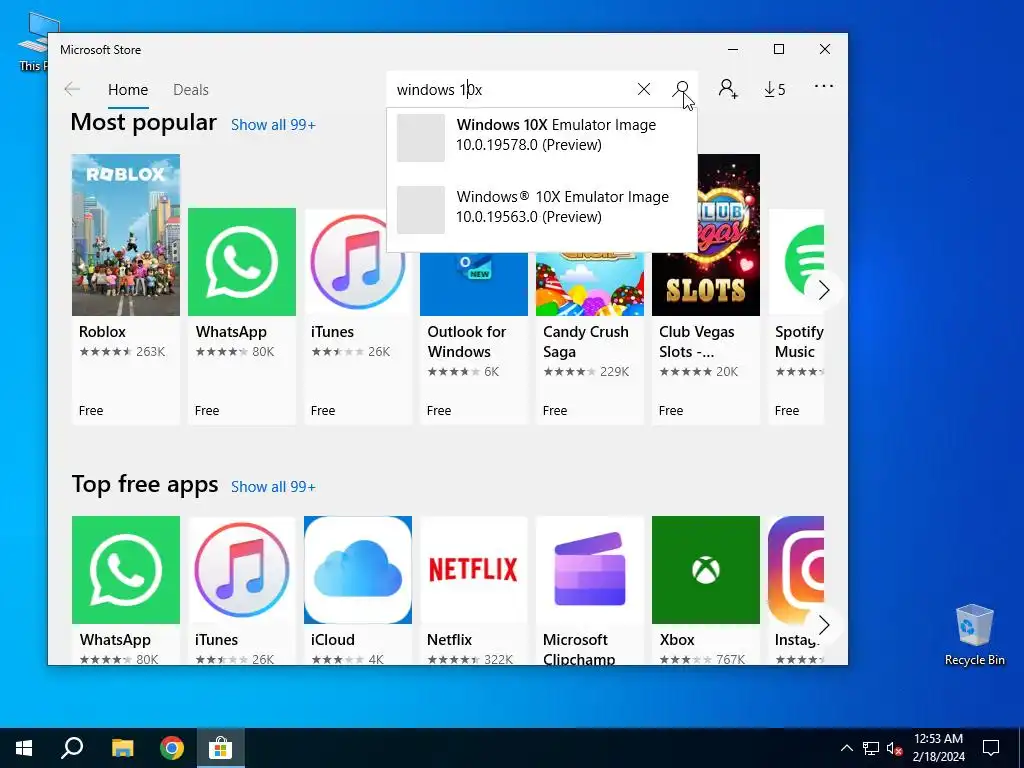Launch Google Chrome from taskbar
This screenshot has width=1024, height=768.
[x=172, y=748]
